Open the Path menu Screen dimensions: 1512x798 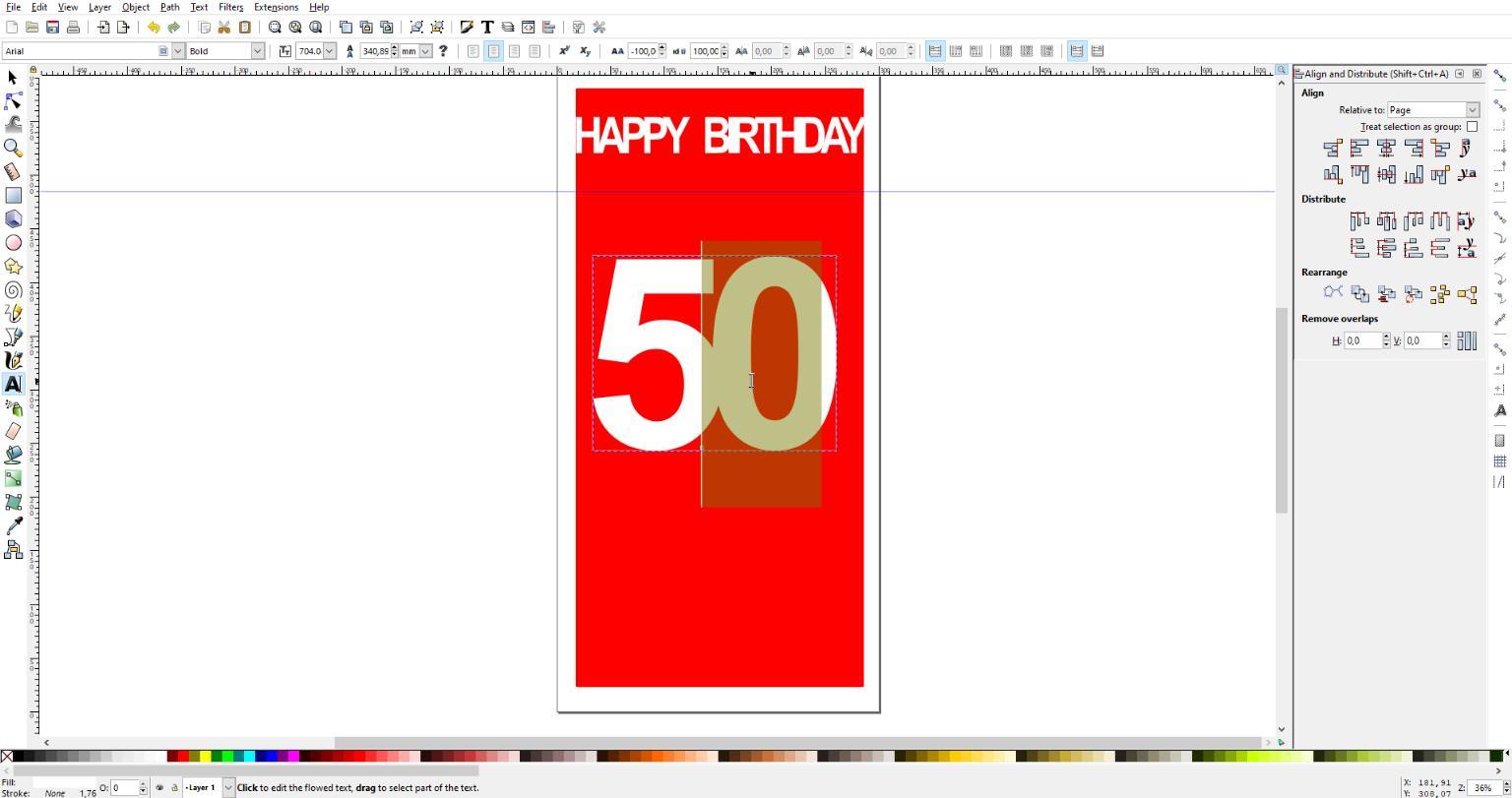[x=169, y=7]
